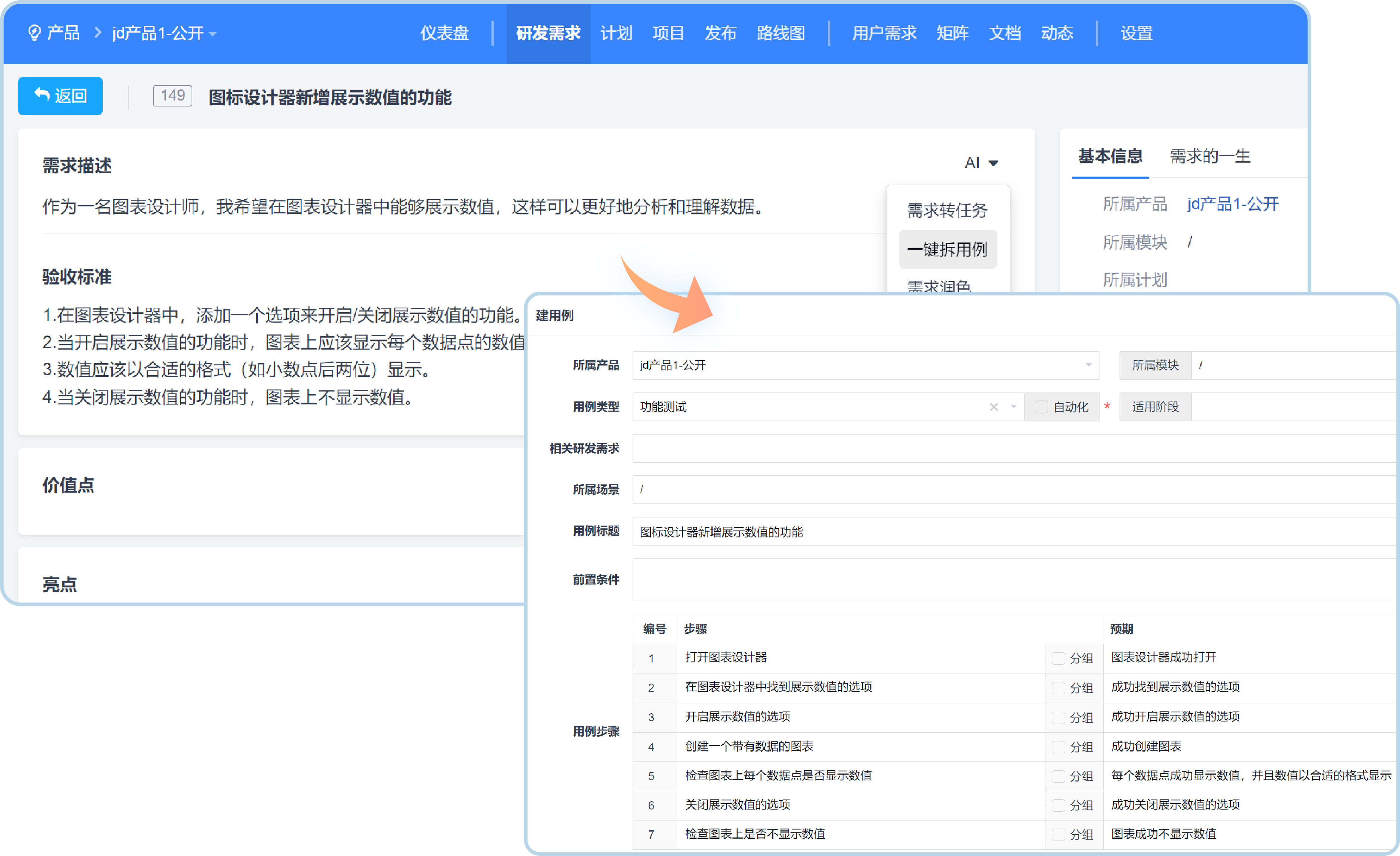The width and height of the screenshot is (1400, 856).
Task: Click the breadcrumb chevron after 产品
Action: [x=98, y=33]
